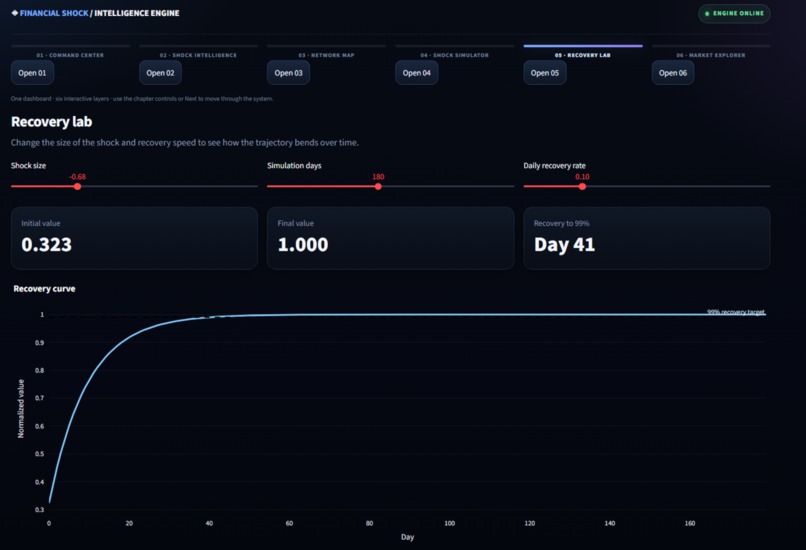Open chapter 02 Shock Intelligence

click(x=160, y=73)
